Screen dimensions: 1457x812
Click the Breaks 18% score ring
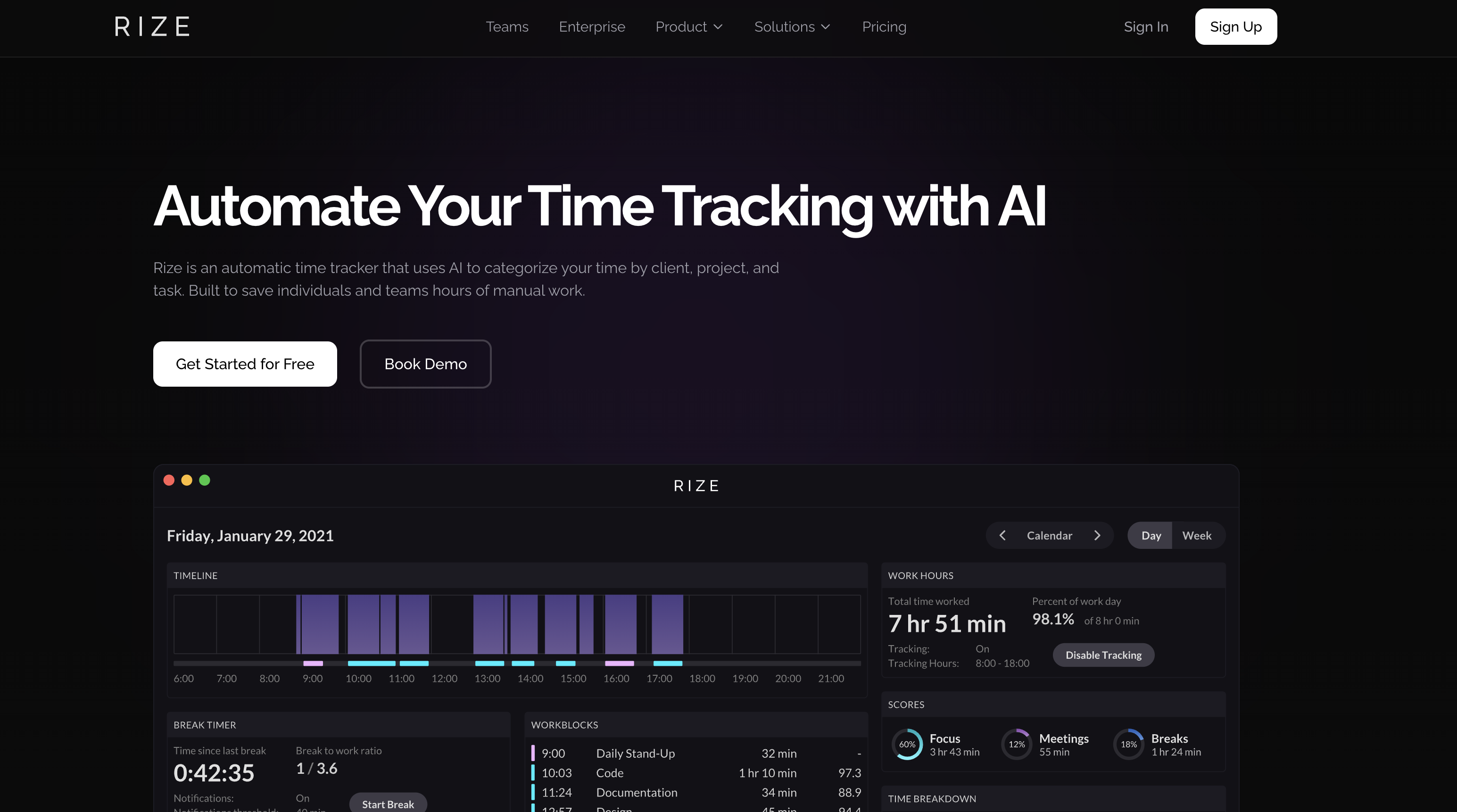click(1128, 744)
